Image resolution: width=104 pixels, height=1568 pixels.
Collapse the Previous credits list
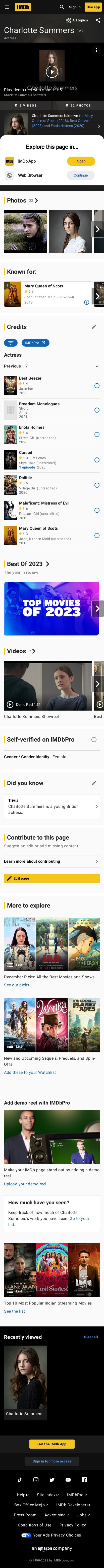click(97, 366)
